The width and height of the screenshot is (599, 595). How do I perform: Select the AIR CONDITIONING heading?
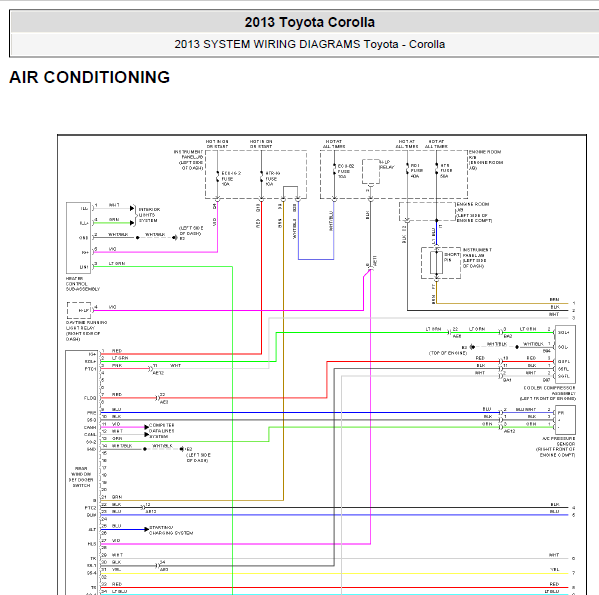89,77
